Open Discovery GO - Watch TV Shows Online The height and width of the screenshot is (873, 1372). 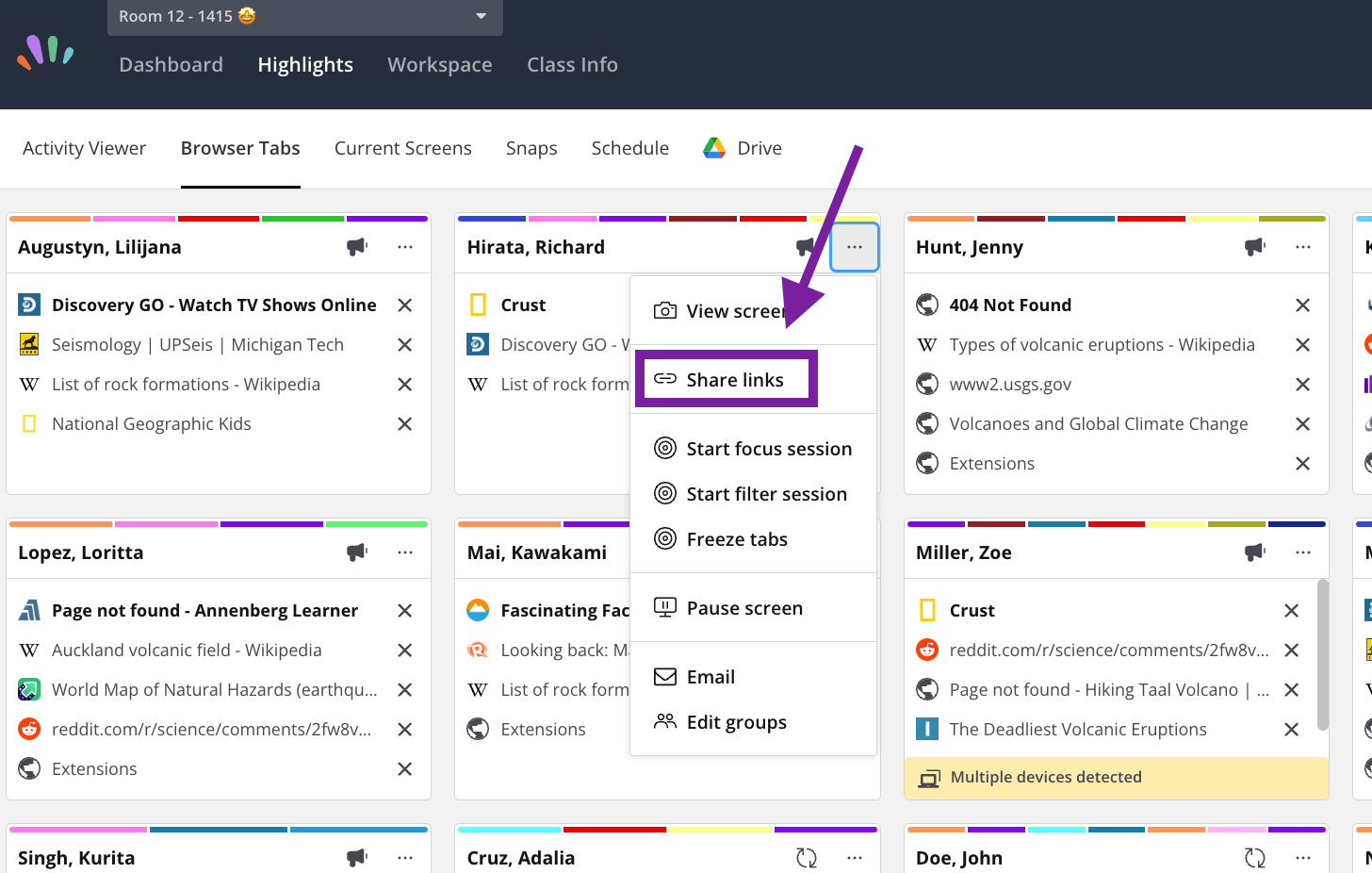click(x=214, y=305)
